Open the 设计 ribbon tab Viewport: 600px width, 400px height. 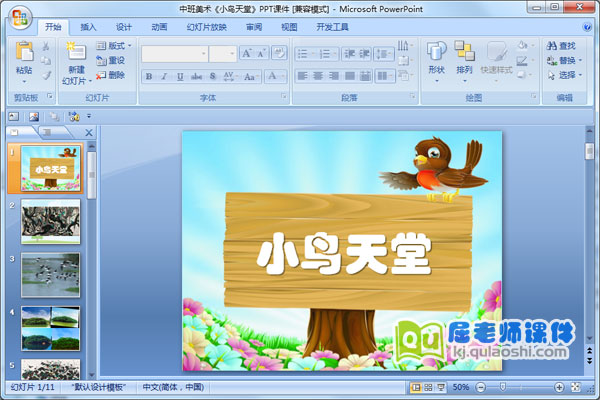(124, 27)
